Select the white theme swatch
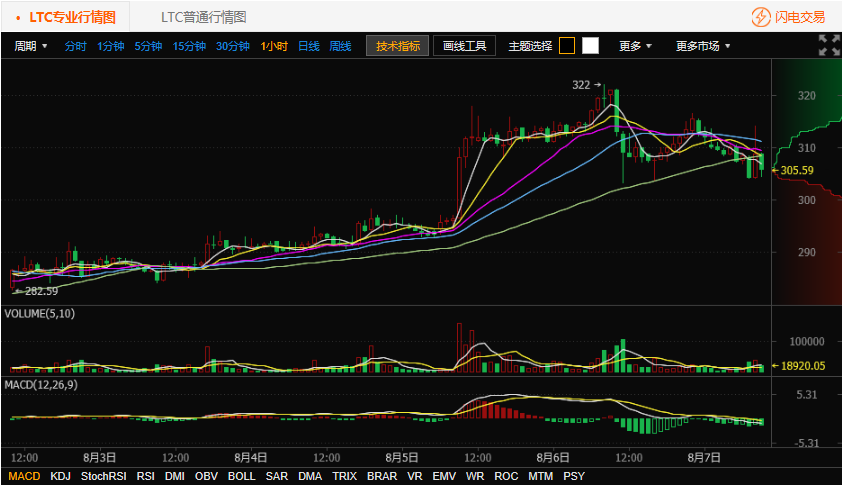Viewport: 842px width, 485px height. tap(590, 45)
